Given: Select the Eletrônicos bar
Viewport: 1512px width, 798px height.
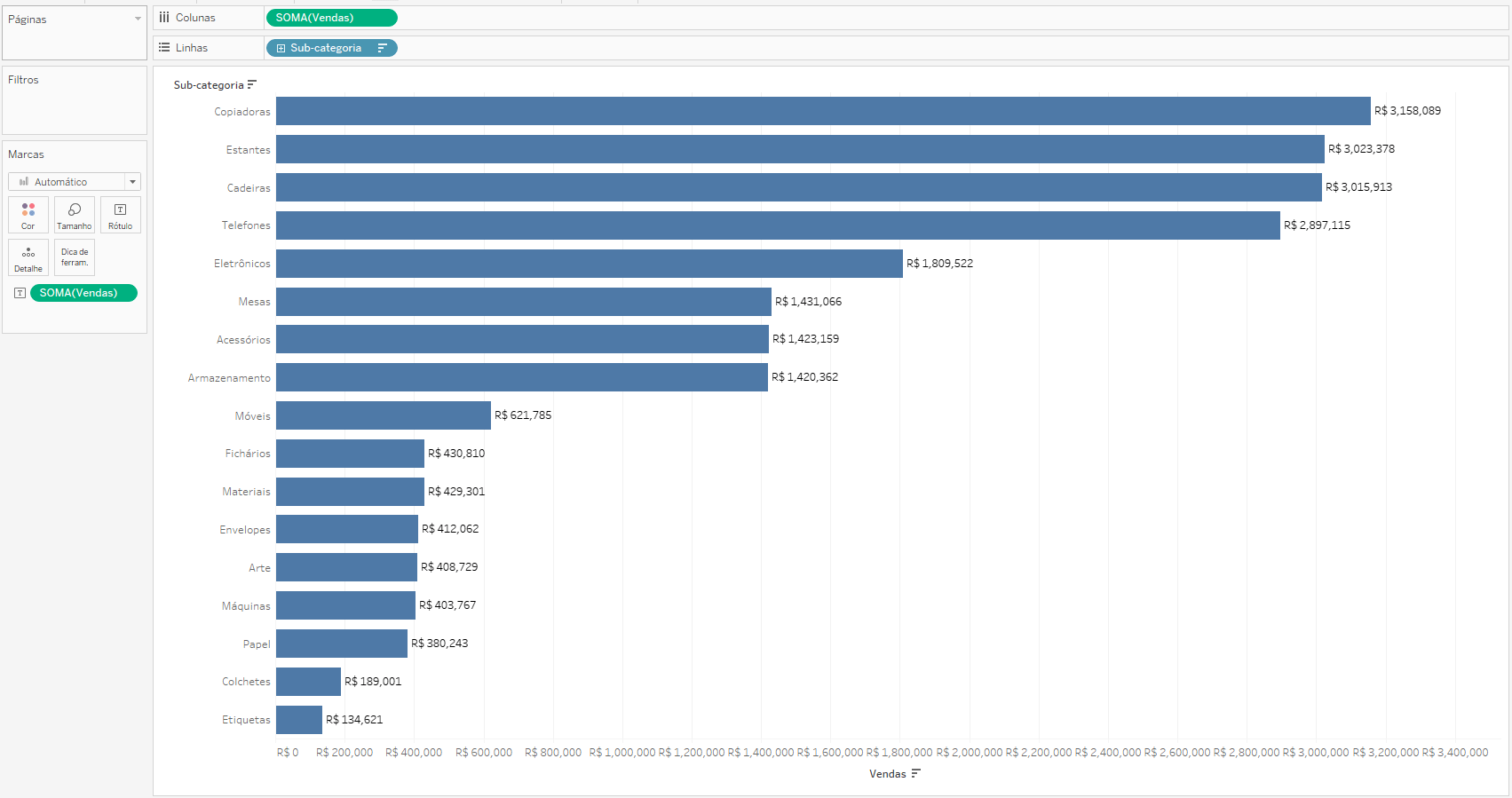Looking at the screenshot, I should 590,264.
